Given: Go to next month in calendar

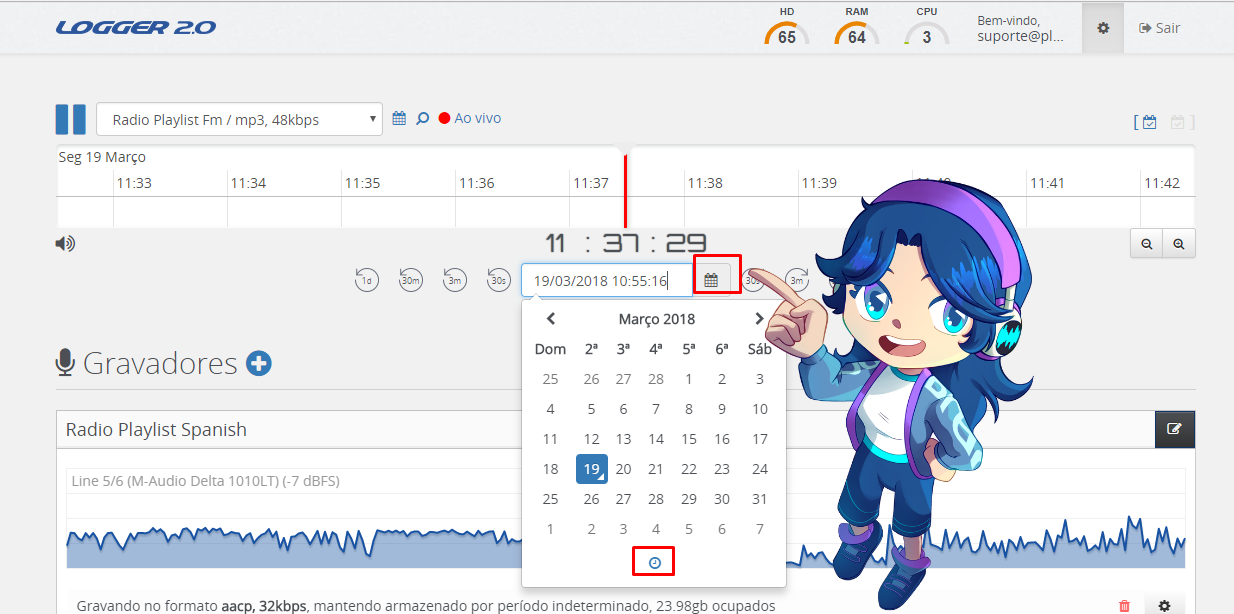Looking at the screenshot, I should click(x=759, y=319).
